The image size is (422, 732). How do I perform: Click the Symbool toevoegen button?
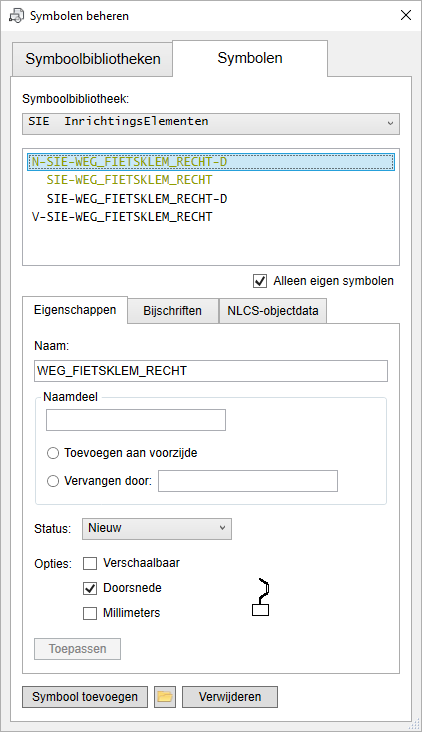point(85,697)
